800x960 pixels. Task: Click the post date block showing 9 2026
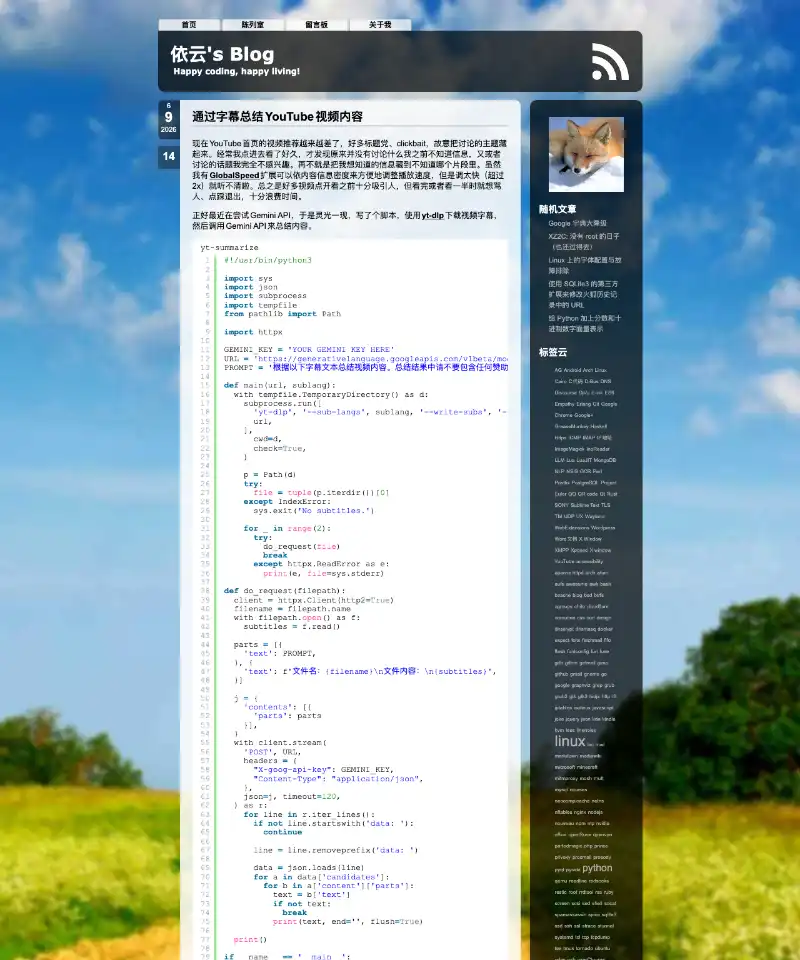tap(168, 118)
